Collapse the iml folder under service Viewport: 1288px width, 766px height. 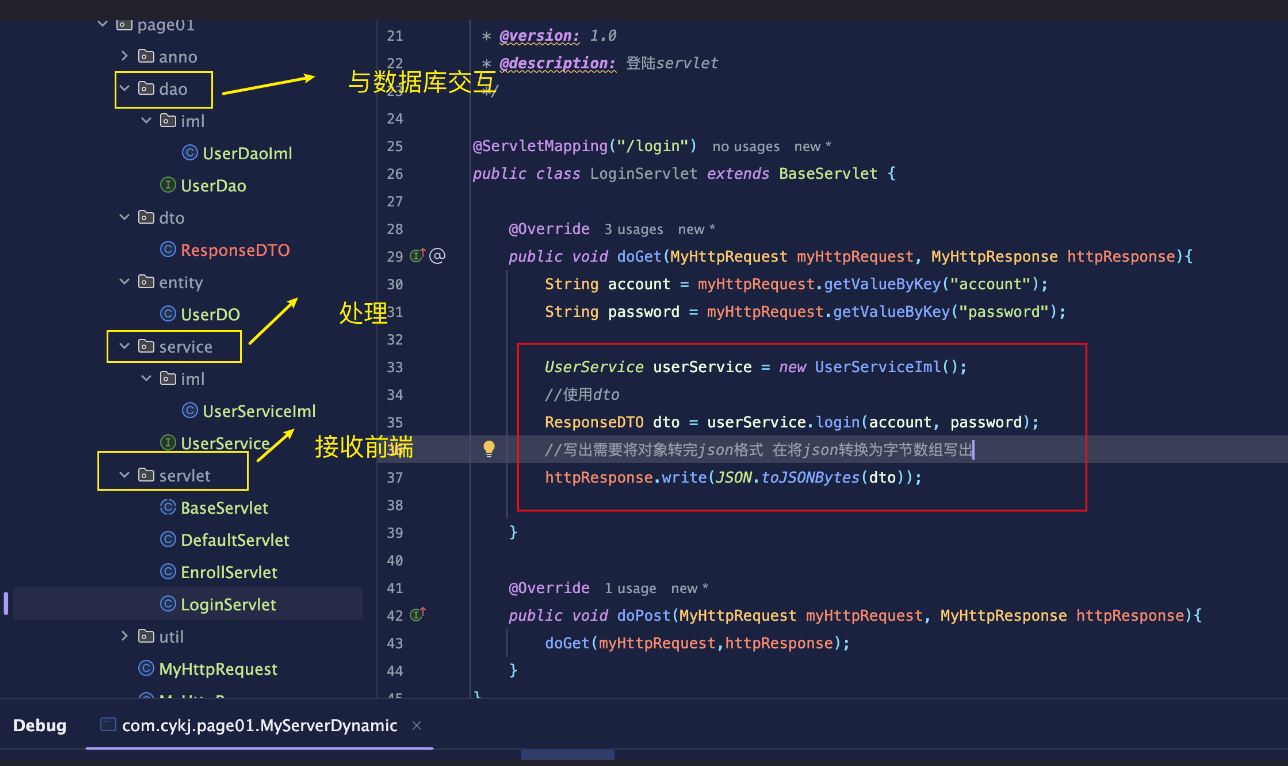(x=146, y=379)
